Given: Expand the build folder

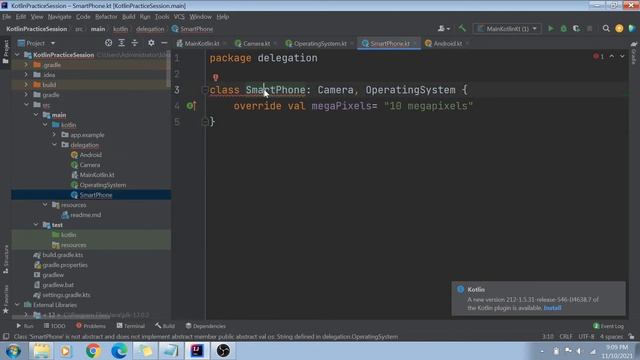Looking at the screenshot, I should (27, 85).
